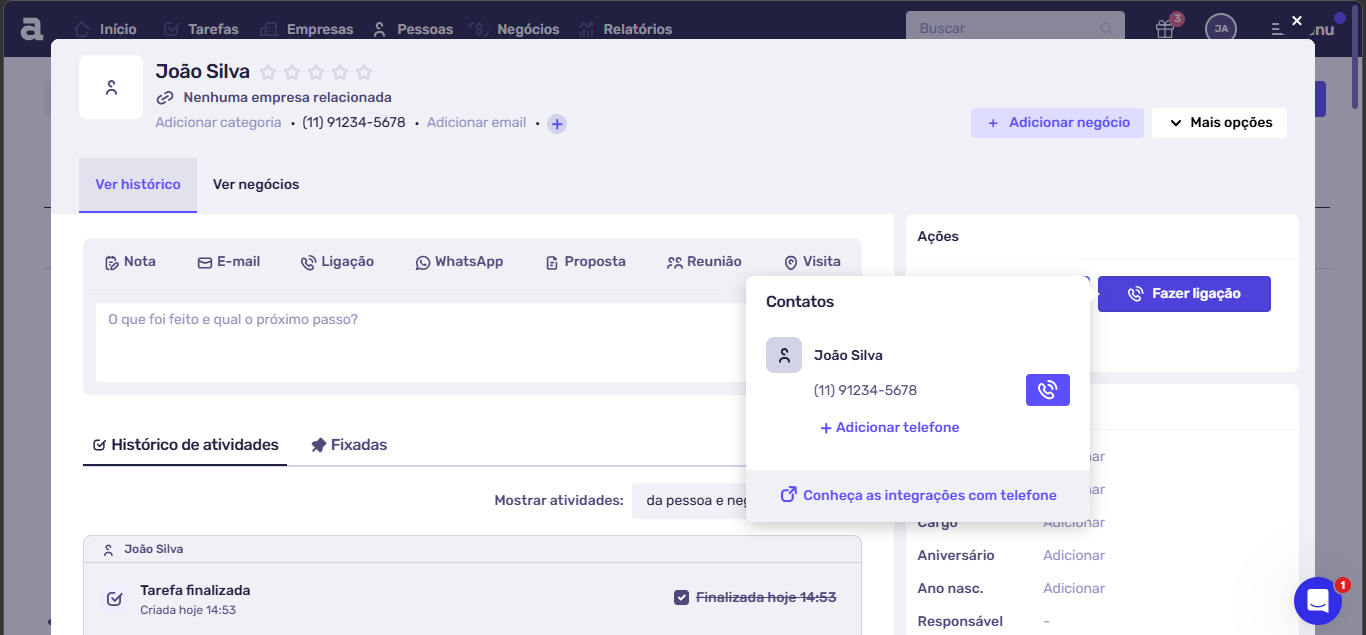Toggle the Finalizada hoje 14:53 checkbox

(682, 597)
